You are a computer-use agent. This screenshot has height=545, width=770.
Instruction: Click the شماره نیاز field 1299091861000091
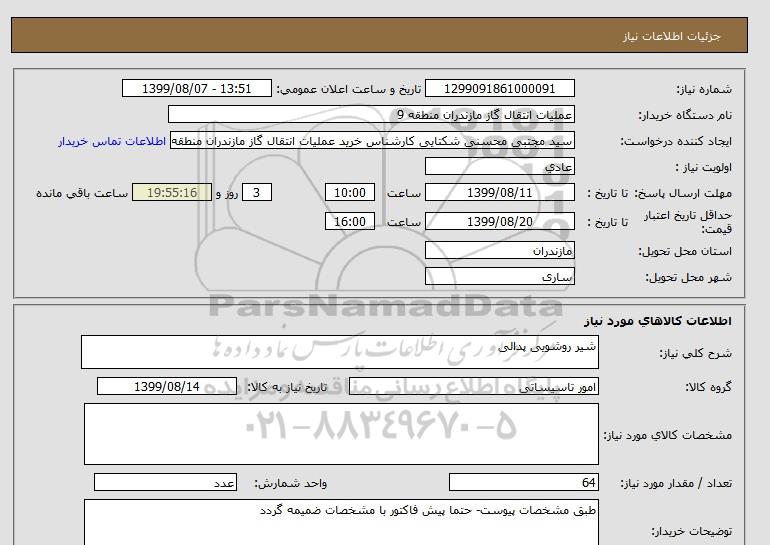click(499, 89)
